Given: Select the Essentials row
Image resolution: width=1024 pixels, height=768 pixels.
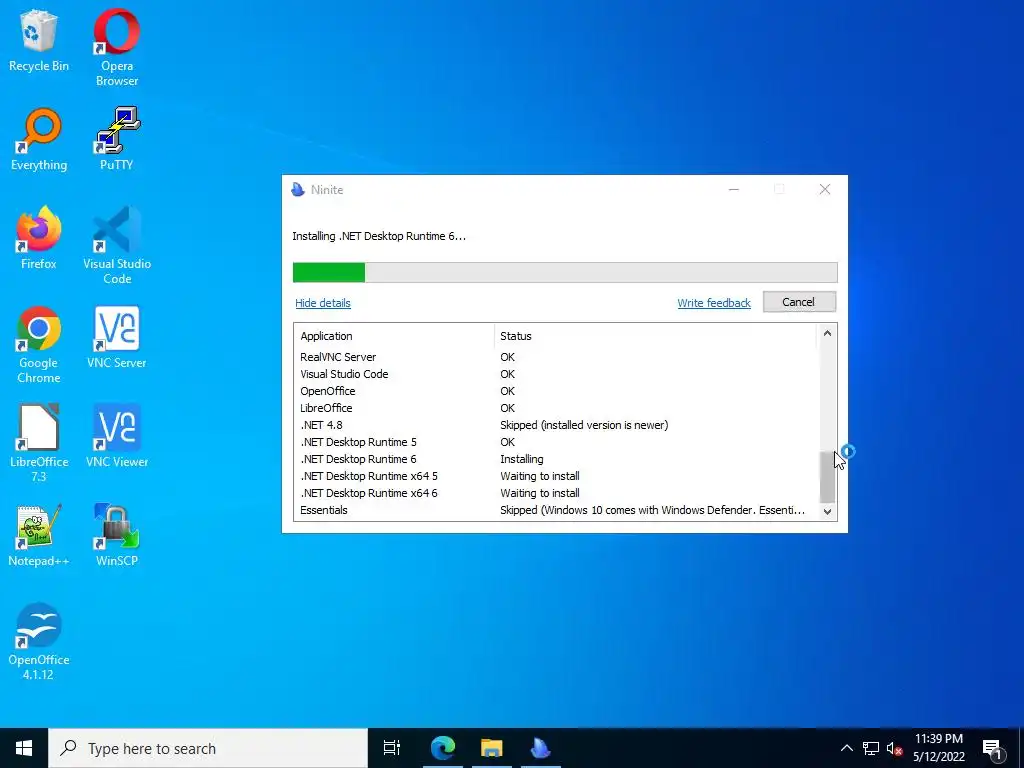Looking at the screenshot, I should [556, 510].
